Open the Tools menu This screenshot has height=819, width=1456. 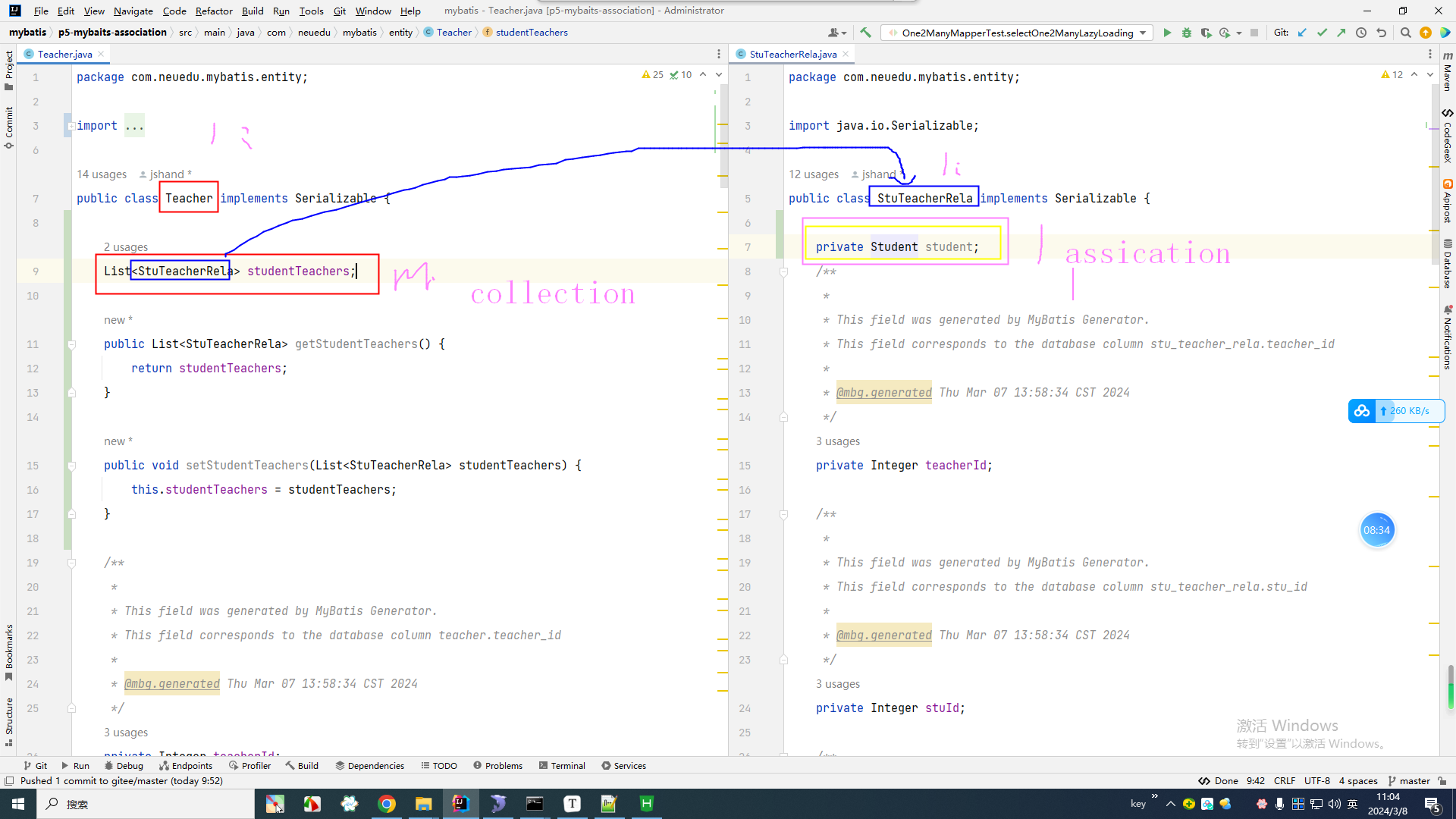pyautogui.click(x=311, y=11)
